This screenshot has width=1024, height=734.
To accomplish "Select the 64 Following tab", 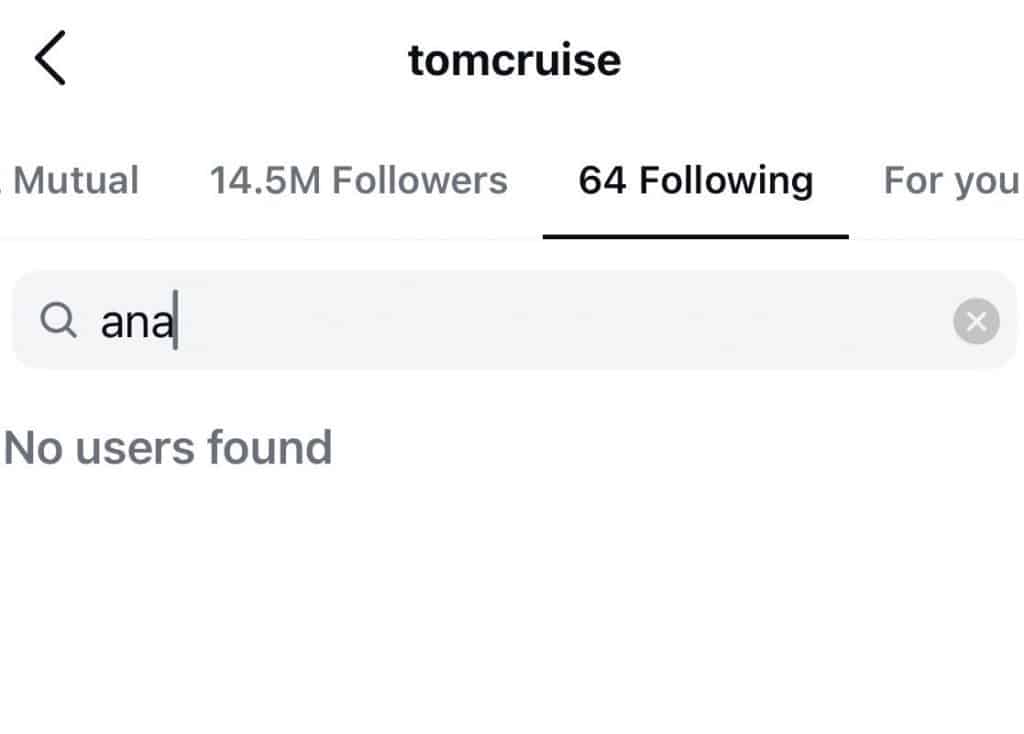I will pos(695,181).
